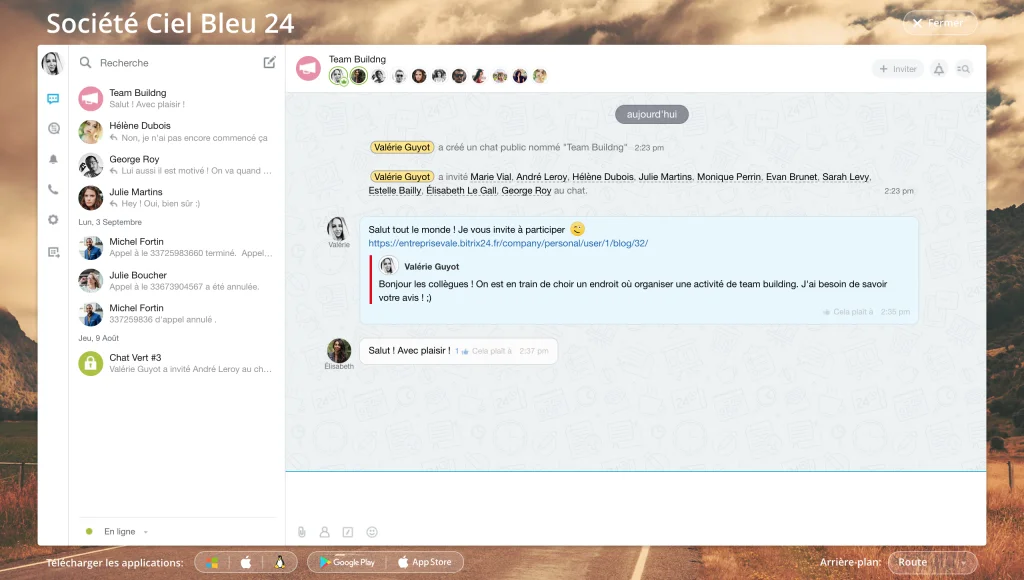Viewport: 1024px width, 580px height.
Task: Open the Messages panel in the sidebar
Action: pos(53,99)
